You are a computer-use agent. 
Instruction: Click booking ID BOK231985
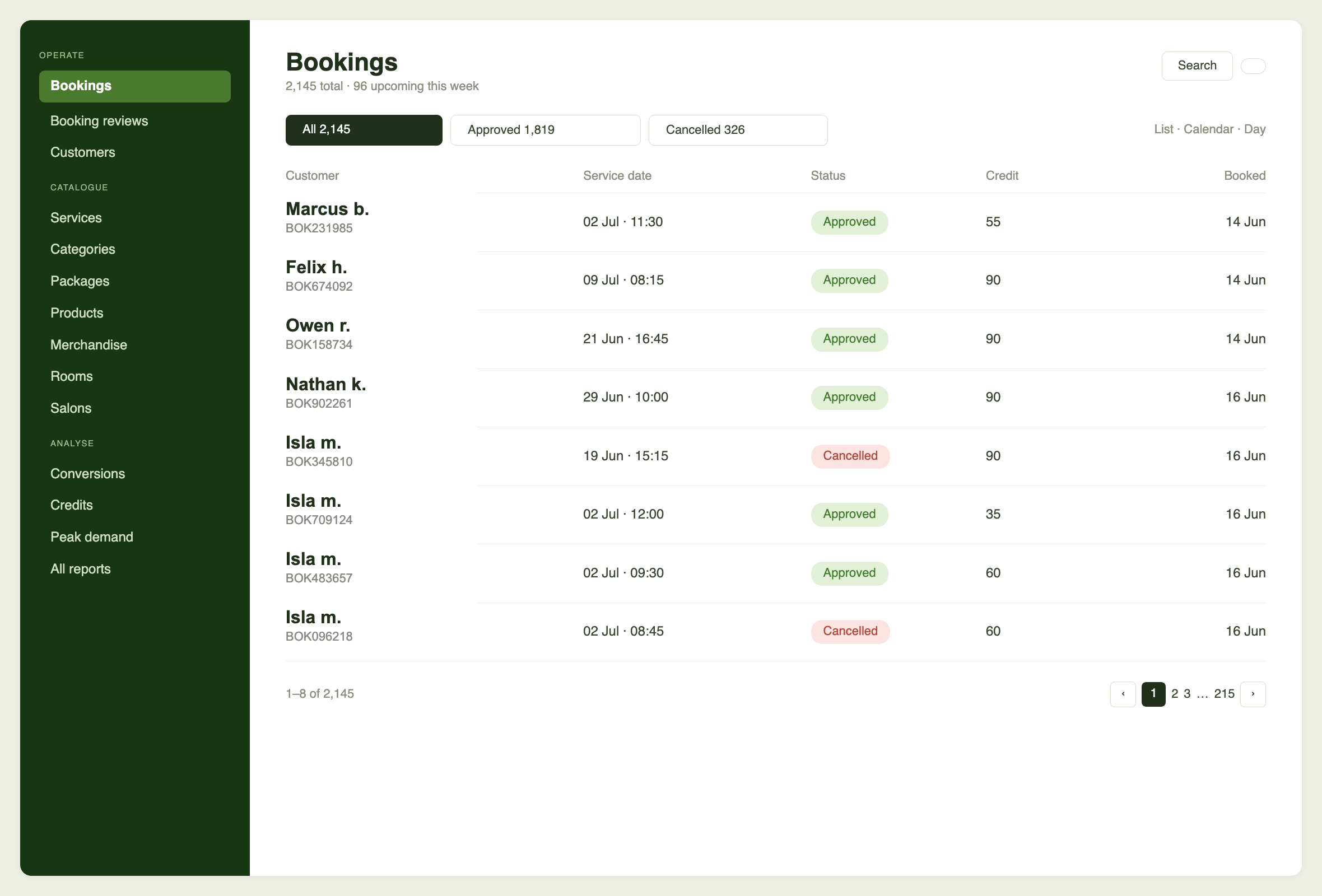pyautogui.click(x=319, y=228)
